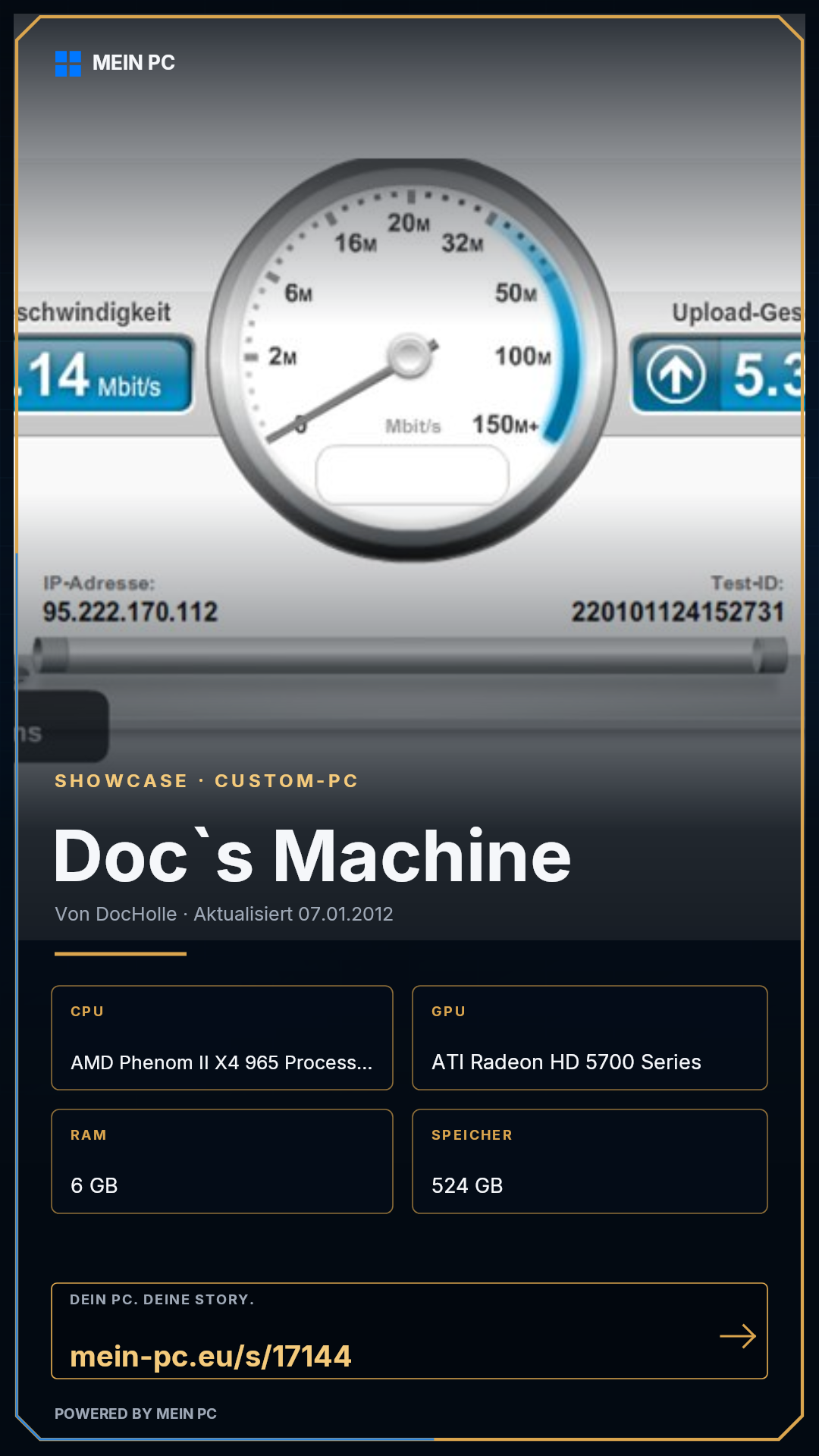Click the MEIN PC blue grid logo
Screen dimensions: 819x1456
(x=68, y=64)
